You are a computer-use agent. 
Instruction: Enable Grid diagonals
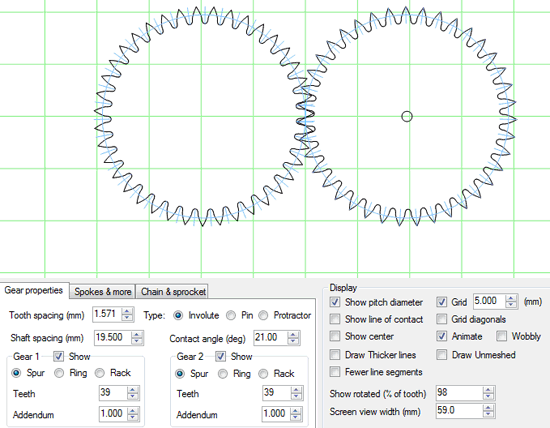442,319
